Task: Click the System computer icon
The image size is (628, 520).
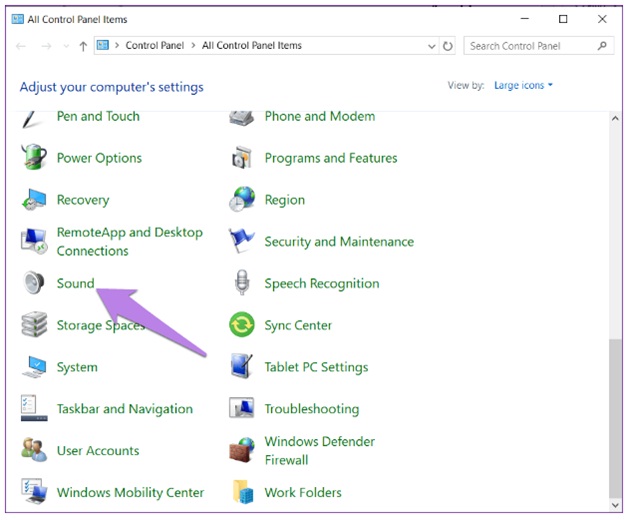Action: pyautogui.click(x=34, y=367)
